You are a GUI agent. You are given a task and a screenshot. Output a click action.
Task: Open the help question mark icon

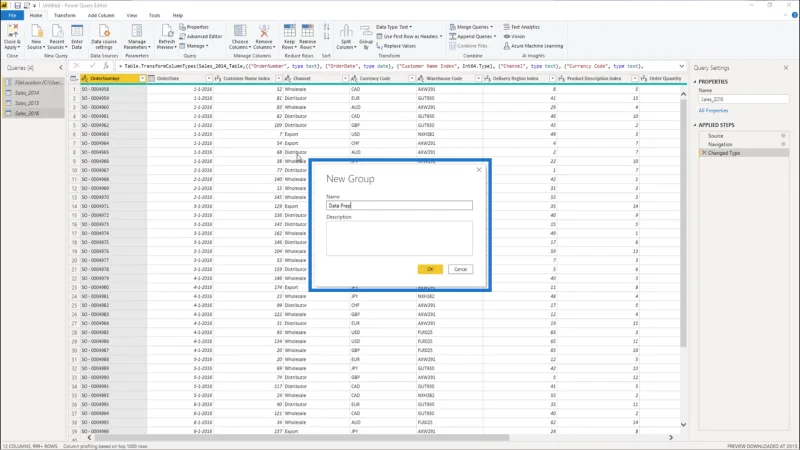pyautogui.click(x=795, y=15)
